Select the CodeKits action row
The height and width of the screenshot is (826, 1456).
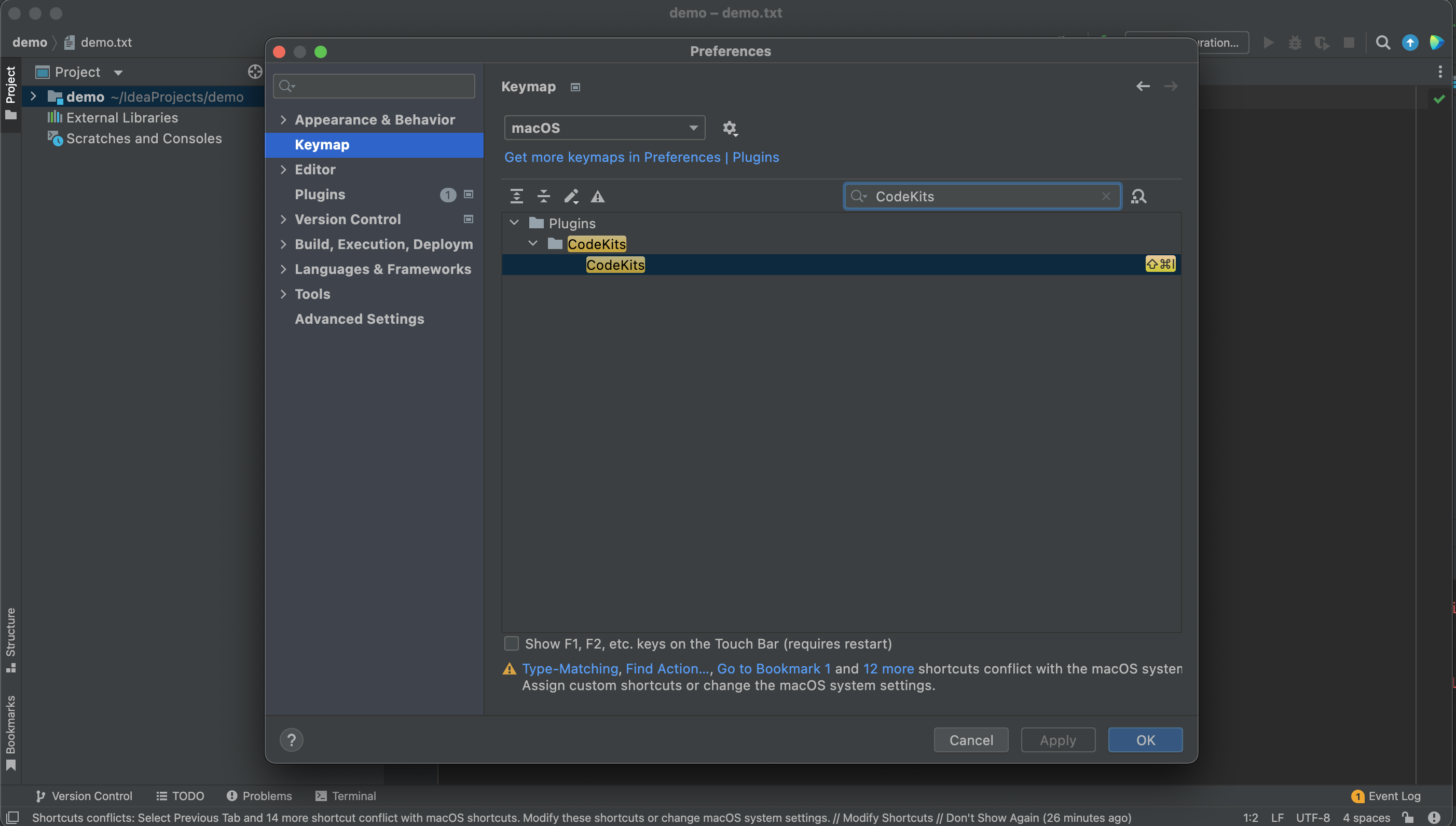841,265
